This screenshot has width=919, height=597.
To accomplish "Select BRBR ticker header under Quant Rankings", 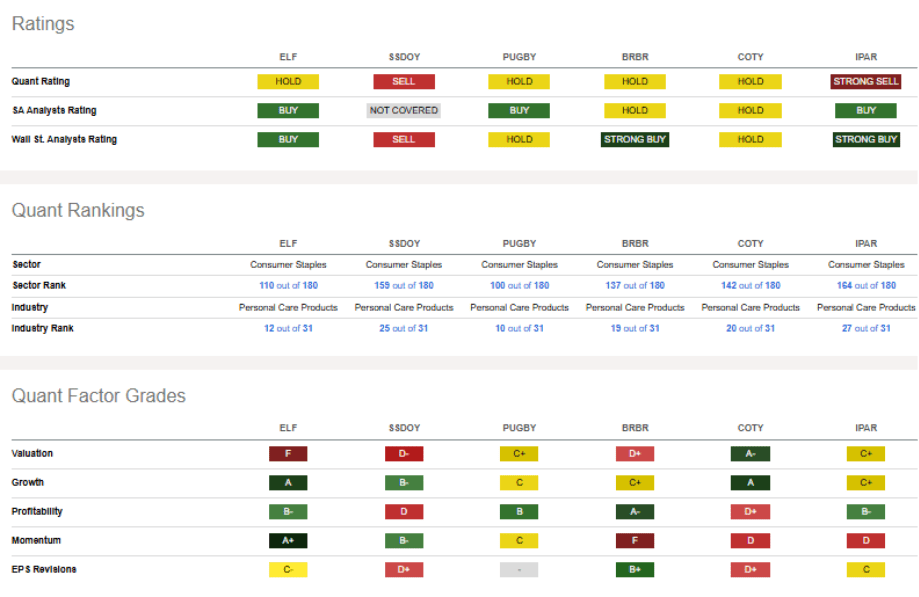I will [635, 243].
